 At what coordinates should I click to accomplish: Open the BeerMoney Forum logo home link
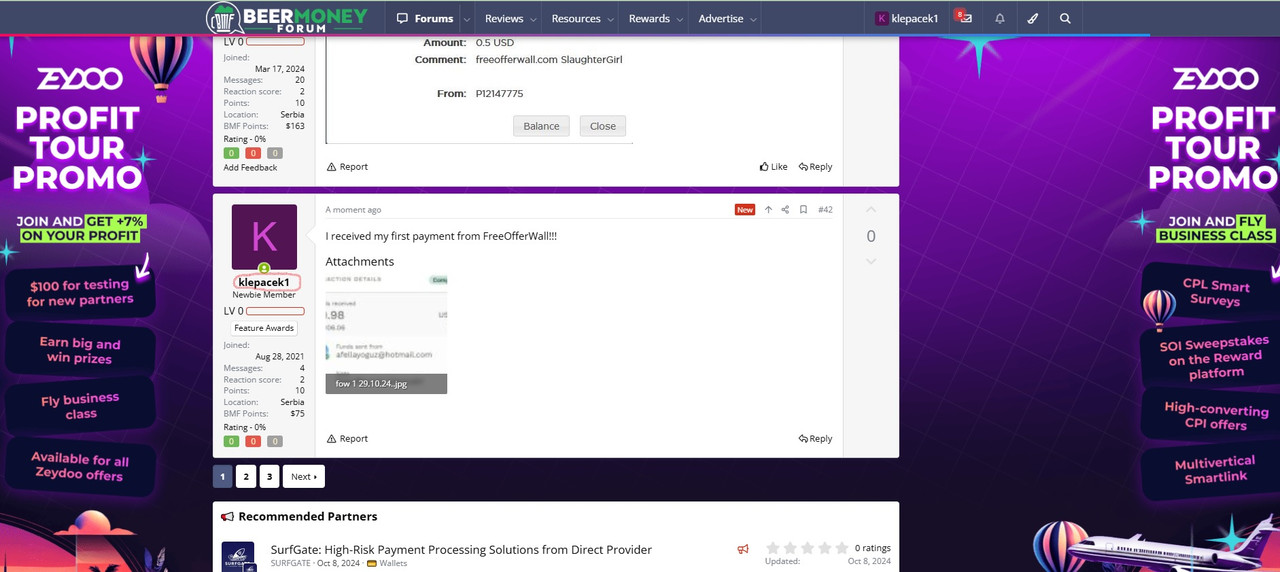[287, 18]
